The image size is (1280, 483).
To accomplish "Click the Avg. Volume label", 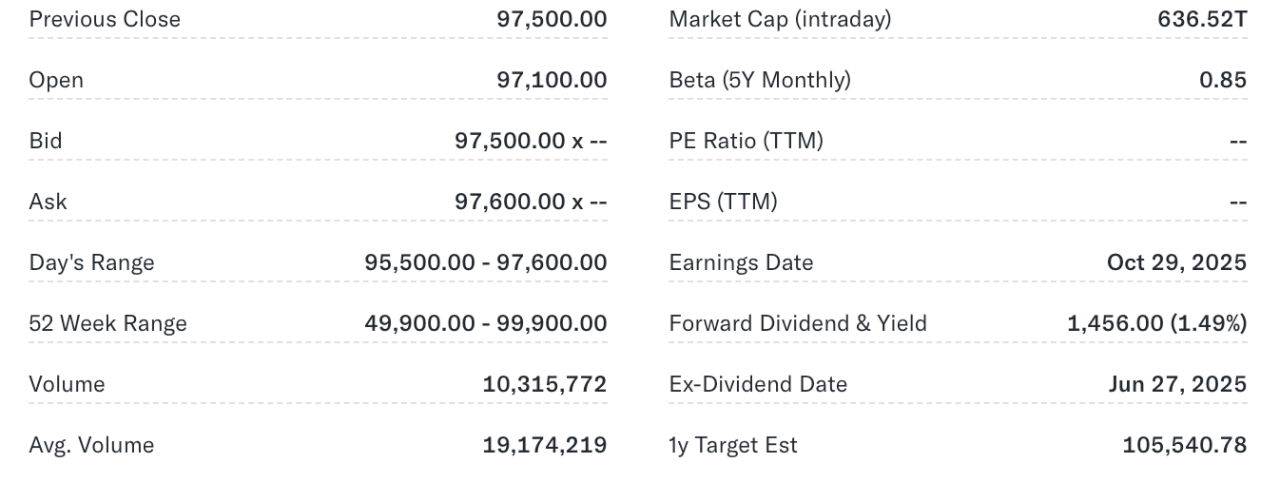I will 91,445.
